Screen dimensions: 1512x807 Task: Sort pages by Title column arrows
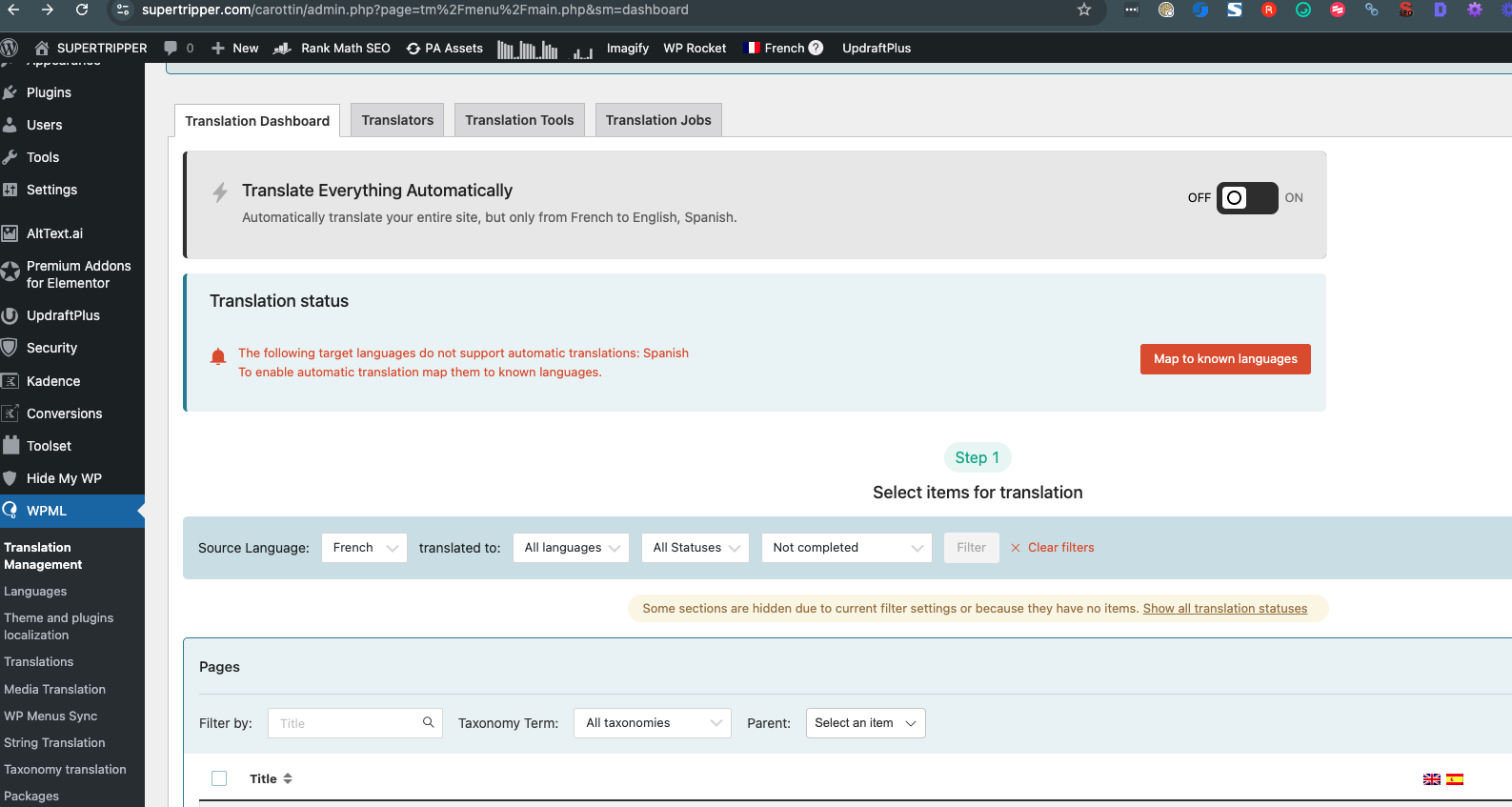(x=288, y=778)
